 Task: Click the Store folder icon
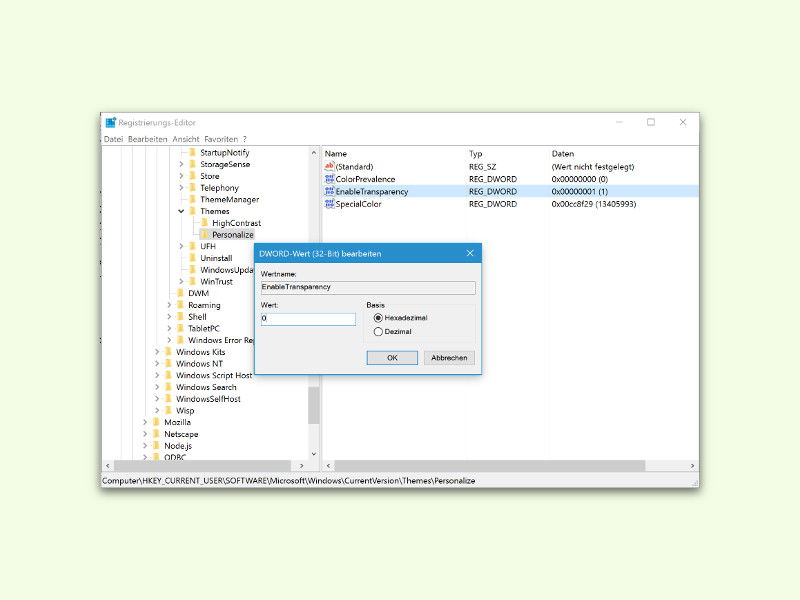(193, 176)
